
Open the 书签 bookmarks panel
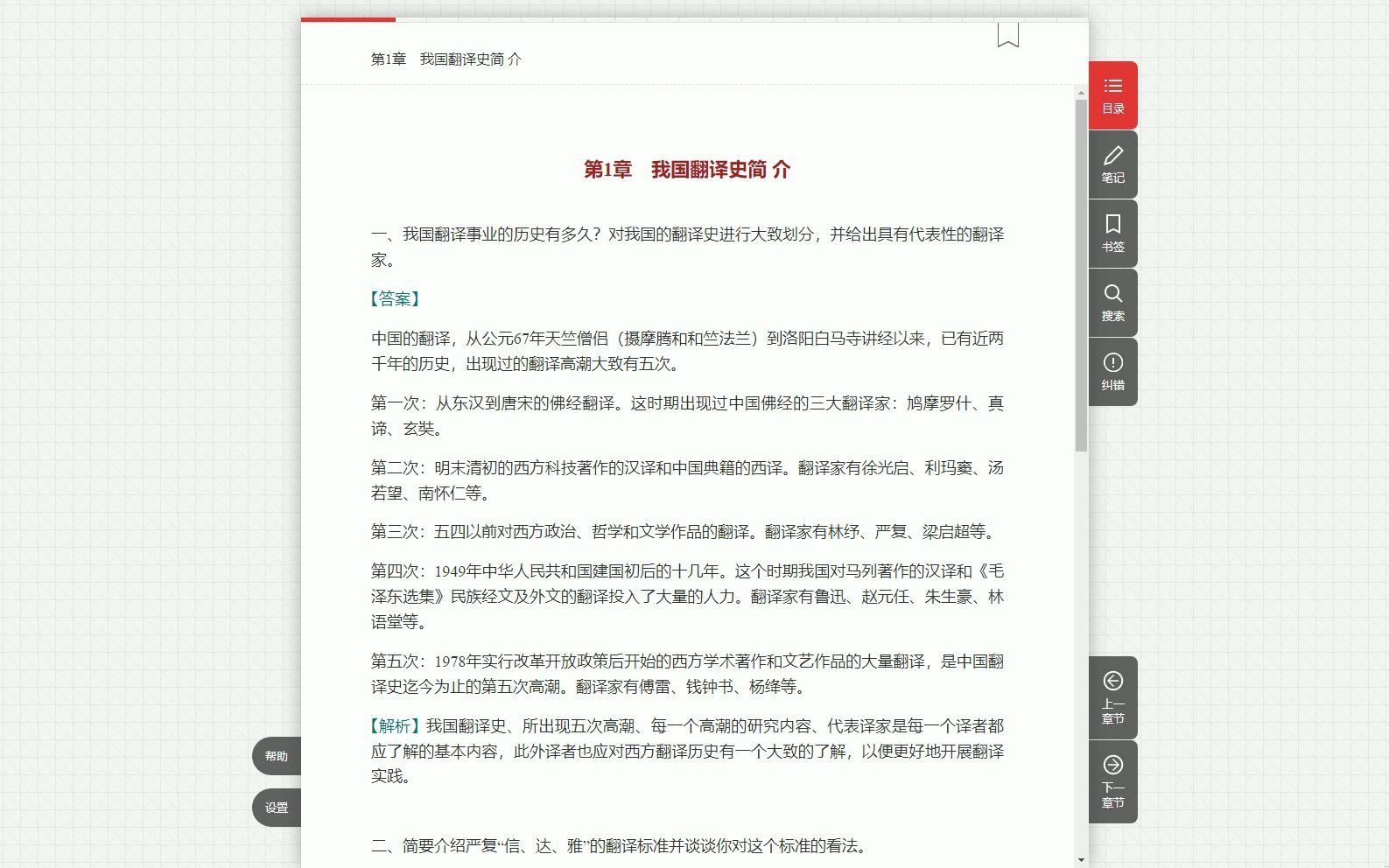(1112, 234)
